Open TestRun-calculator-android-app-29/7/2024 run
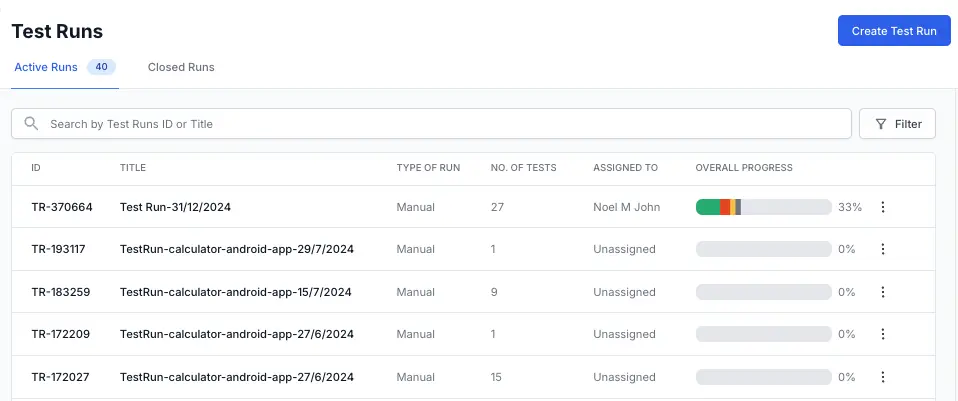 pyautogui.click(x=235, y=249)
